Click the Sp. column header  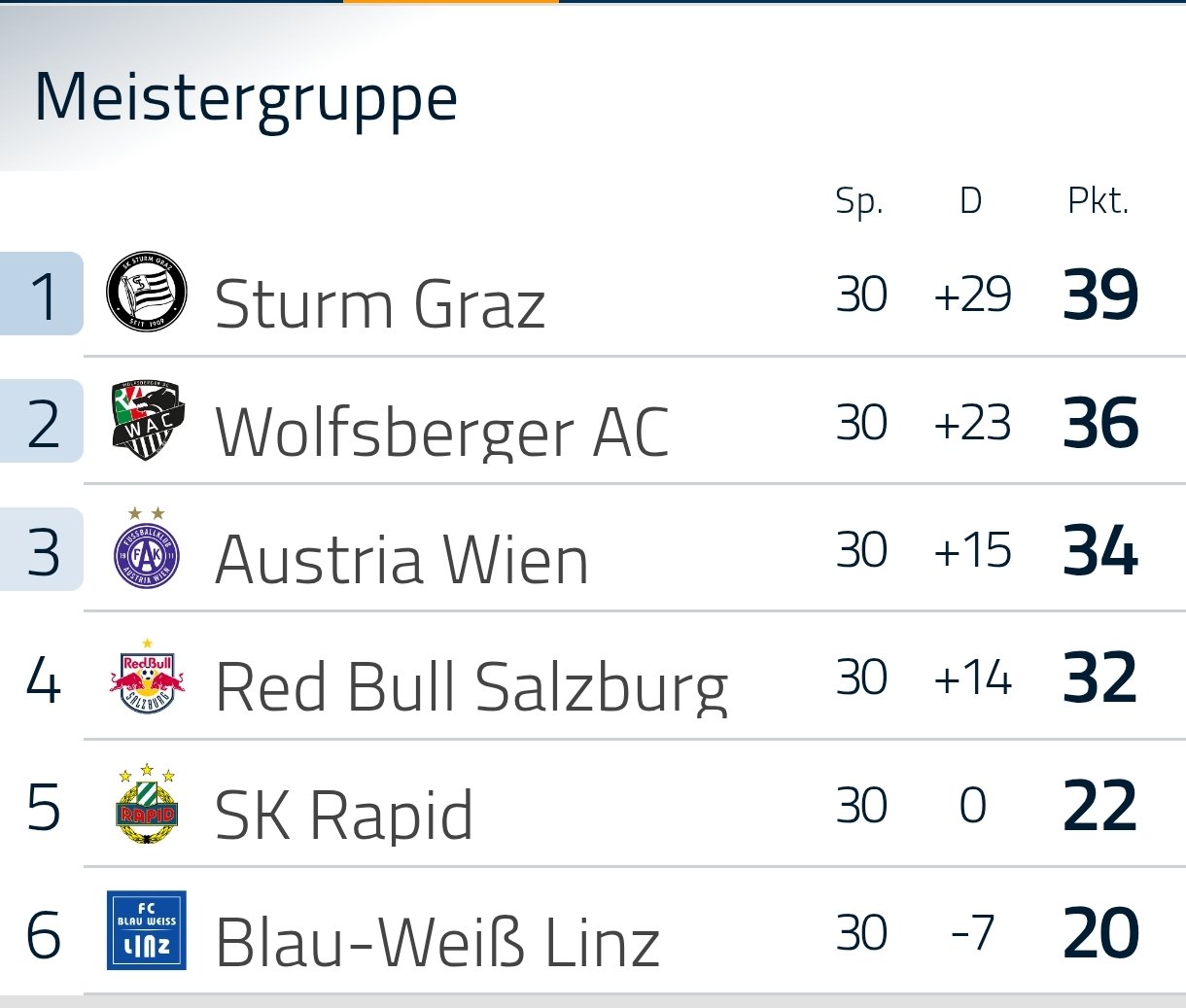tap(859, 201)
